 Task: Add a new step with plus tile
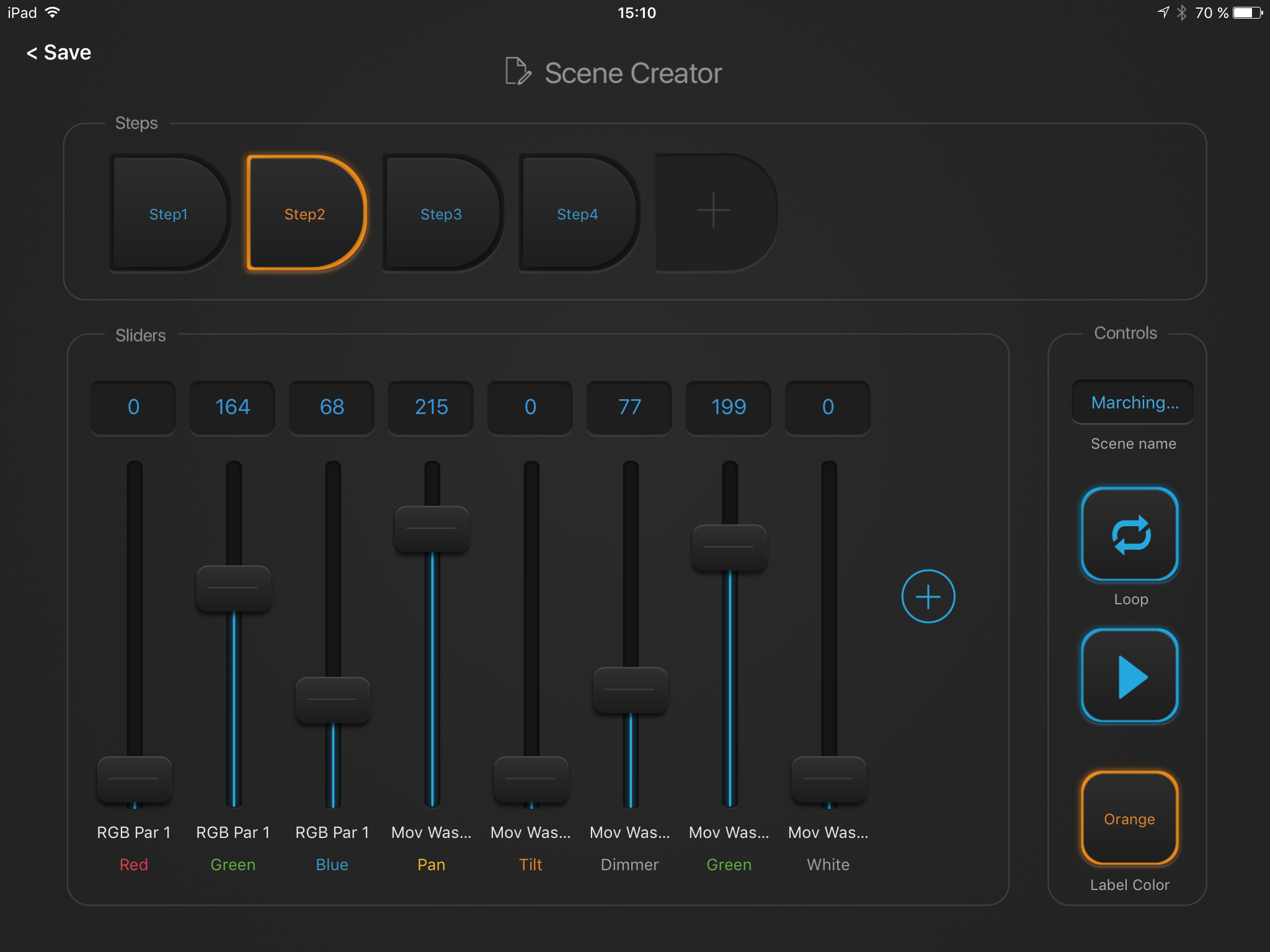pyautogui.click(x=713, y=212)
